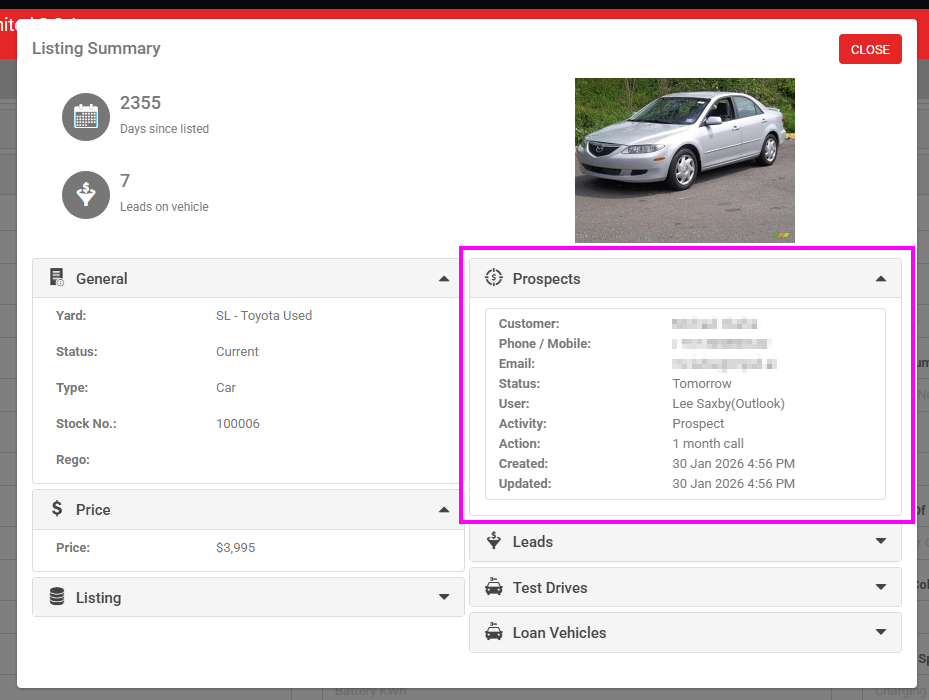Expand the Listing section arrow

444,597
